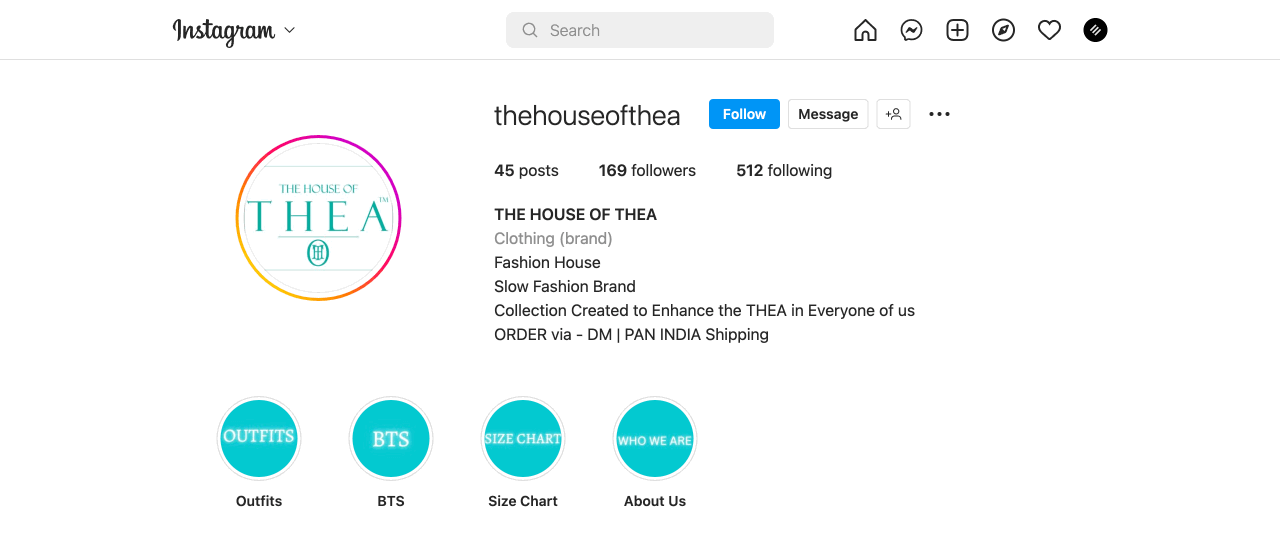Image resolution: width=1280 pixels, height=560 pixels.
Task: Follow thehouseofthea account
Action: click(x=744, y=114)
